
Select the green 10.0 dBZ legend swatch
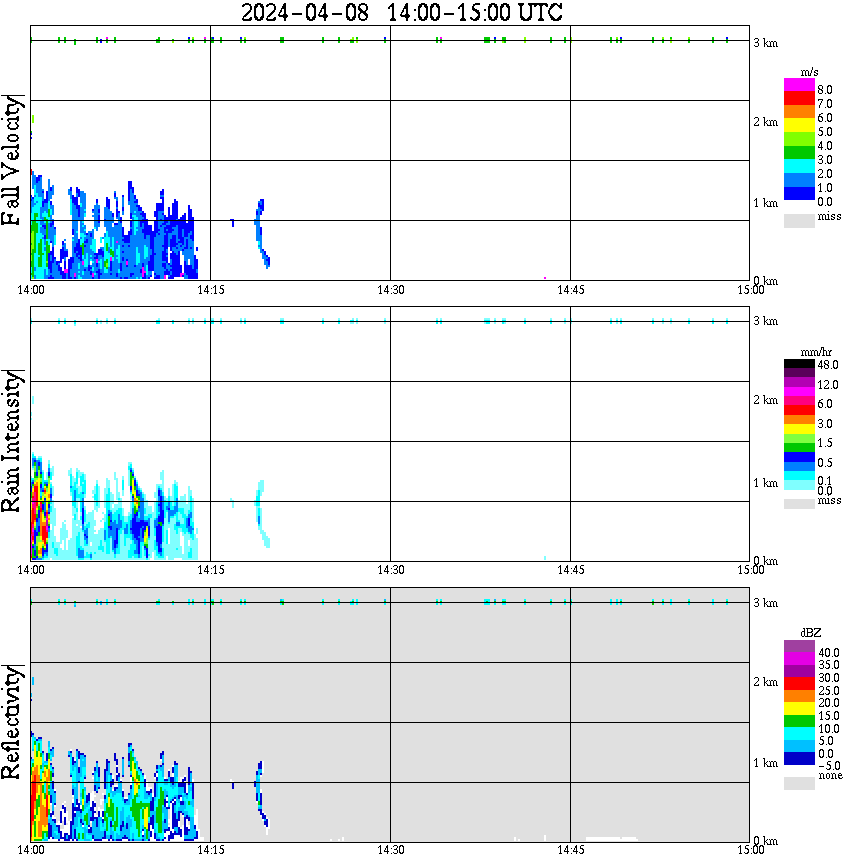[x=799, y=721]
